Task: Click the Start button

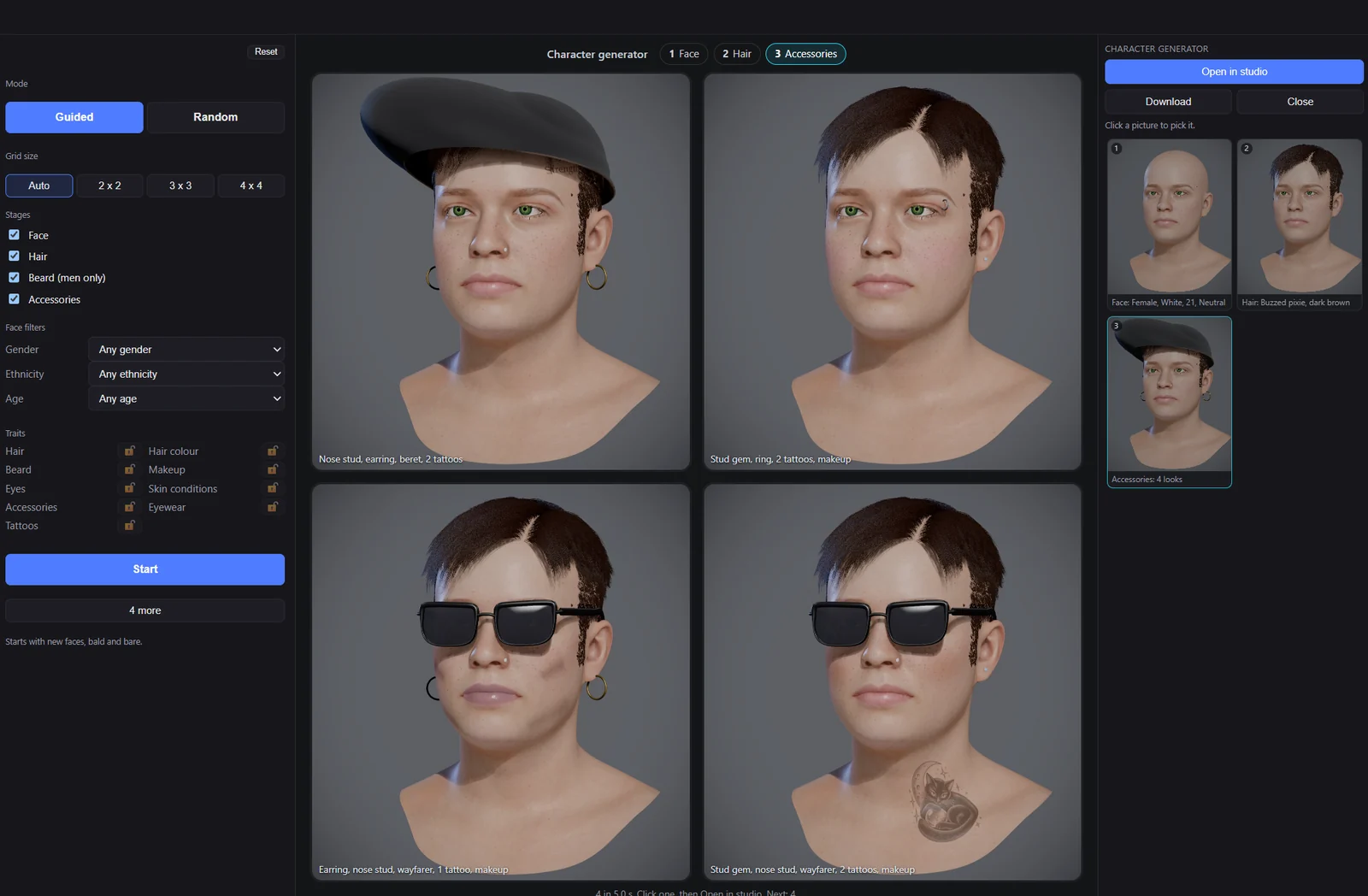Action: 145,569
